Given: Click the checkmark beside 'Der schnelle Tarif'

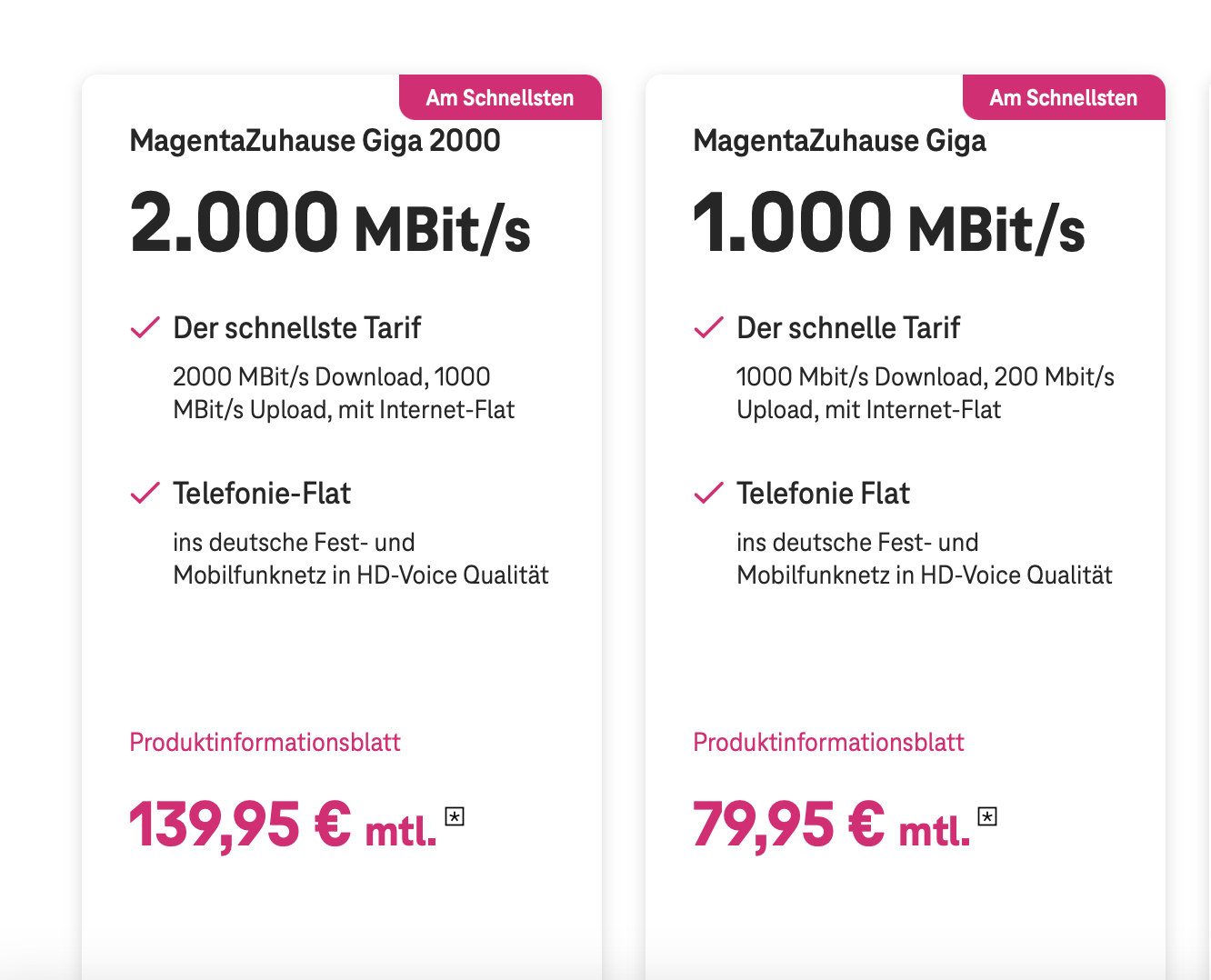Looking at the screenshot, I should [707, 328].
